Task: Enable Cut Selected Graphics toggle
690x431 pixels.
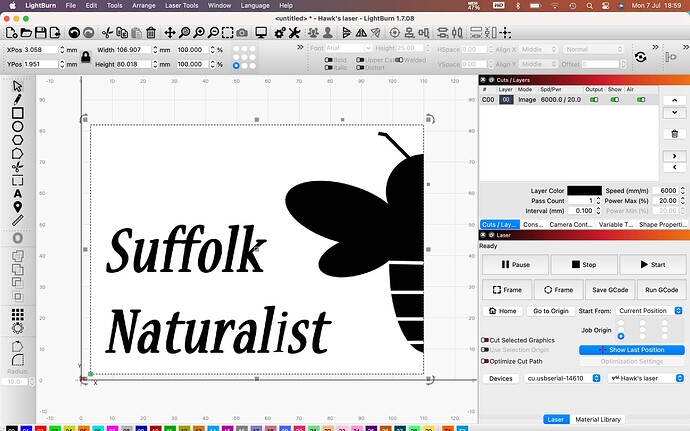Action: [x=485, y=340]
